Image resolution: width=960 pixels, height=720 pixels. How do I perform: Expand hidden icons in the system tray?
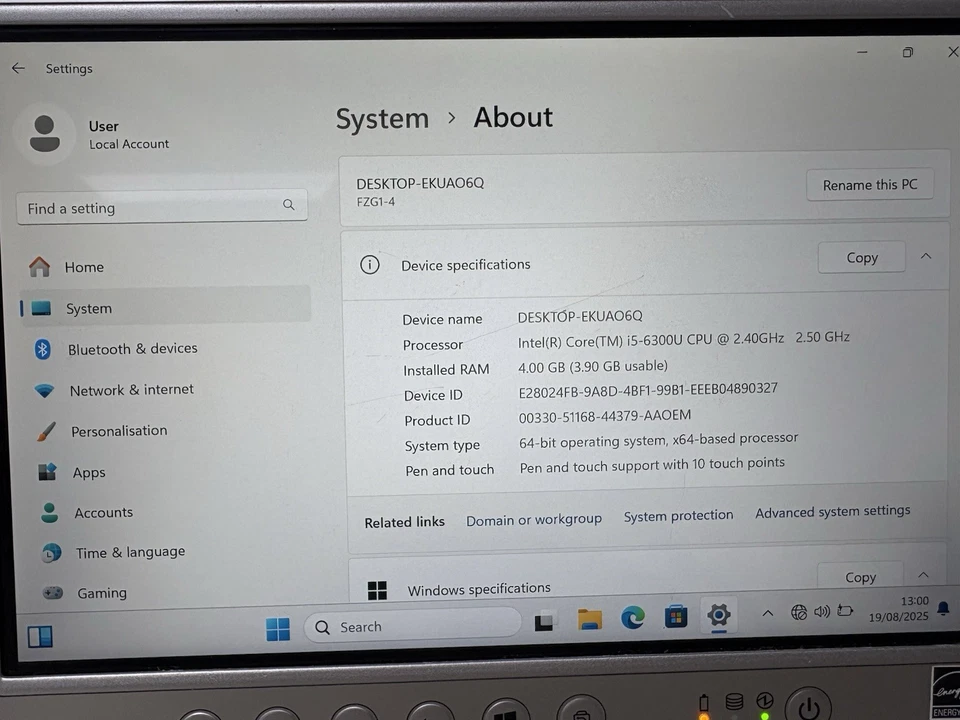point(767,611)
